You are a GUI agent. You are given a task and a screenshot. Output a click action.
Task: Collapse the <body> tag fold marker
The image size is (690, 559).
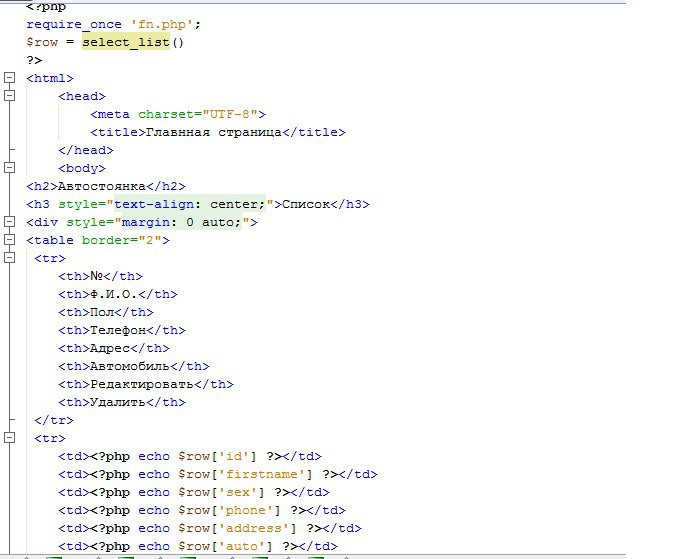[9, 168]
